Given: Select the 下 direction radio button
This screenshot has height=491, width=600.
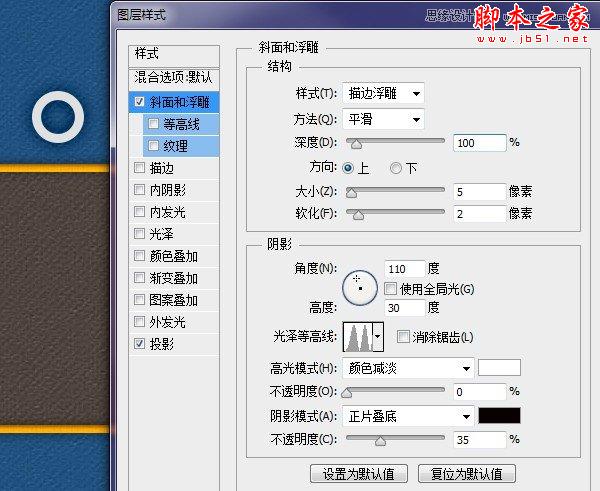Looking at the screenshot, I should 396,168.
